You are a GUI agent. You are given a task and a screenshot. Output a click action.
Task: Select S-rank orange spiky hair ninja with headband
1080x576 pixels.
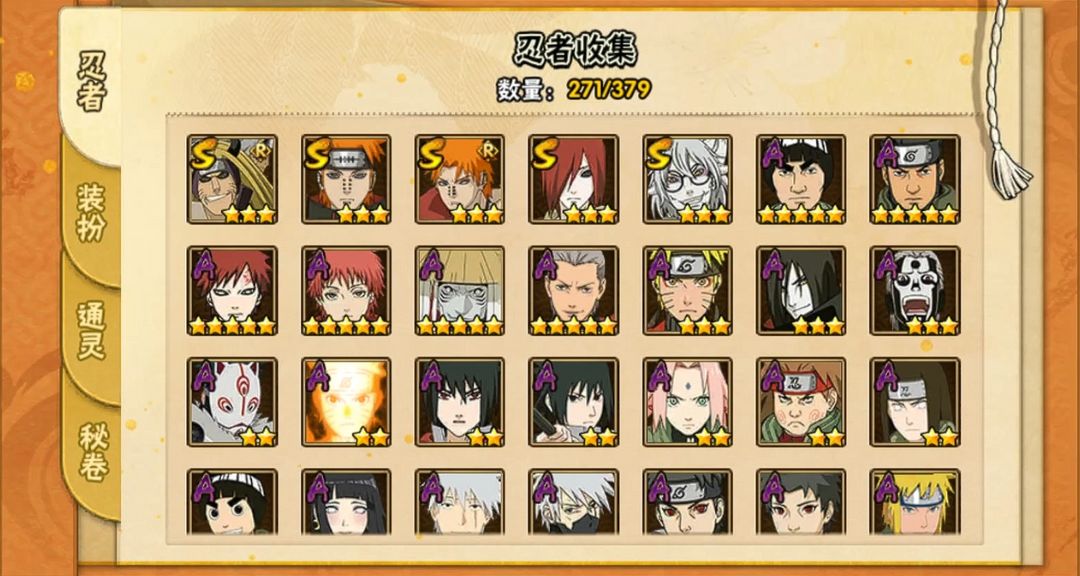click(346, 179)
